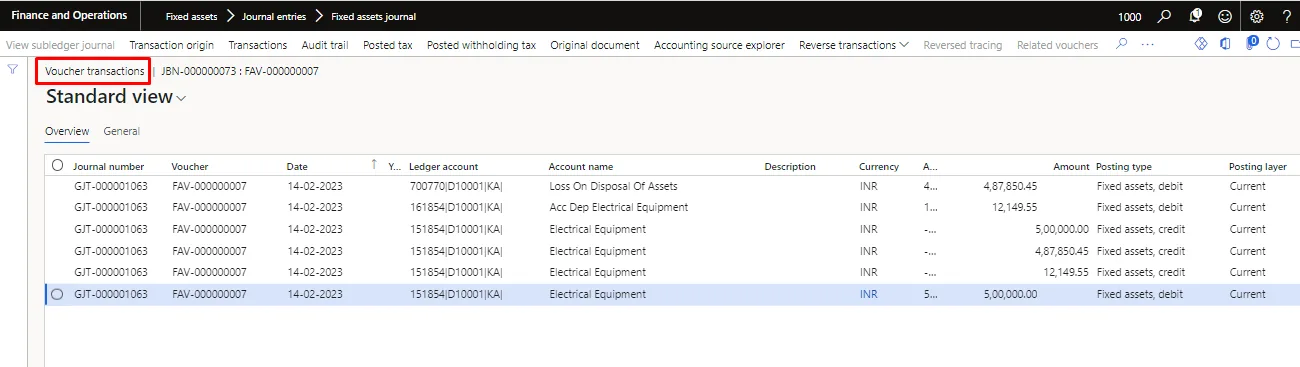
Task: Go to Fixed assets journal breadcrumb
Action: tap(373, 17)
